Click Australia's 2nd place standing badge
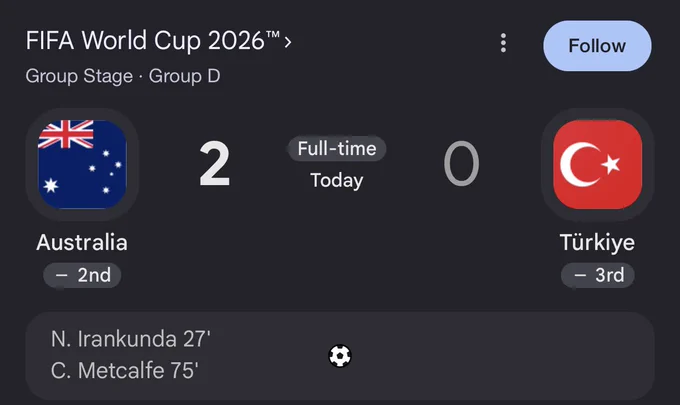This screenshot has height=405, width=680. (82, 275)
